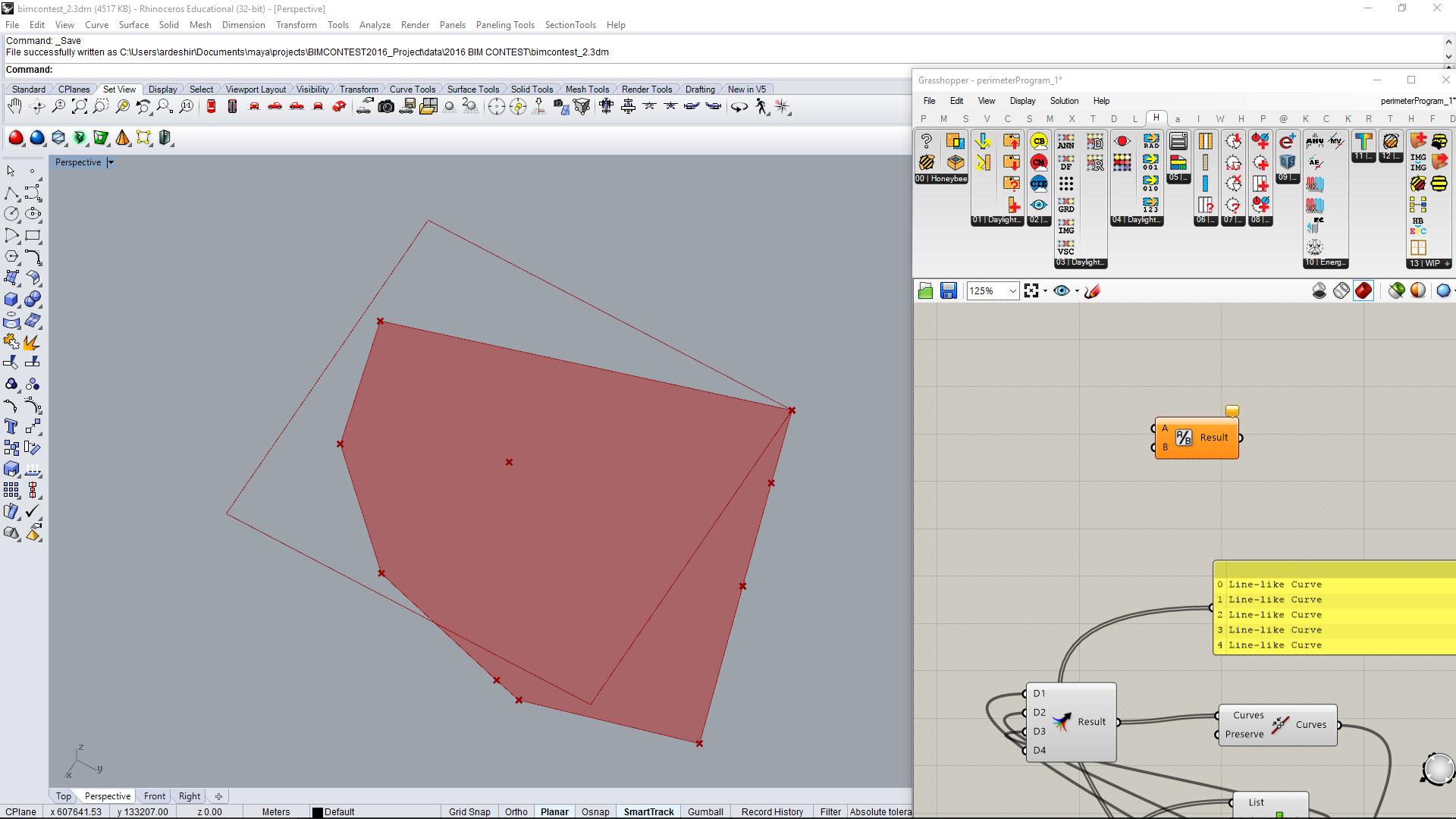
Task: Click the Grasshopper sketch pencil icon
Action: coord(1093,291)
